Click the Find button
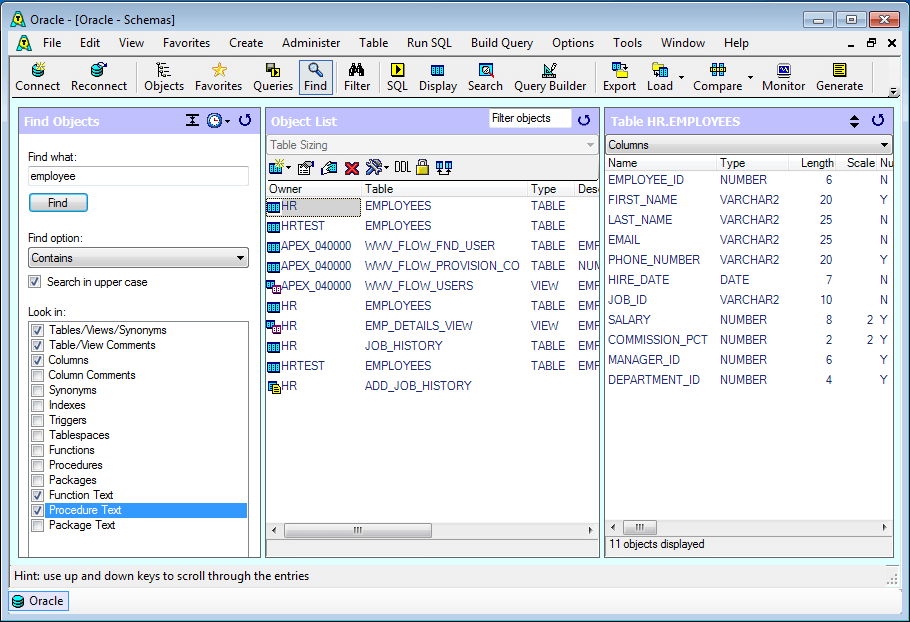Screen dimensions: 910x622 pos(58,202)
